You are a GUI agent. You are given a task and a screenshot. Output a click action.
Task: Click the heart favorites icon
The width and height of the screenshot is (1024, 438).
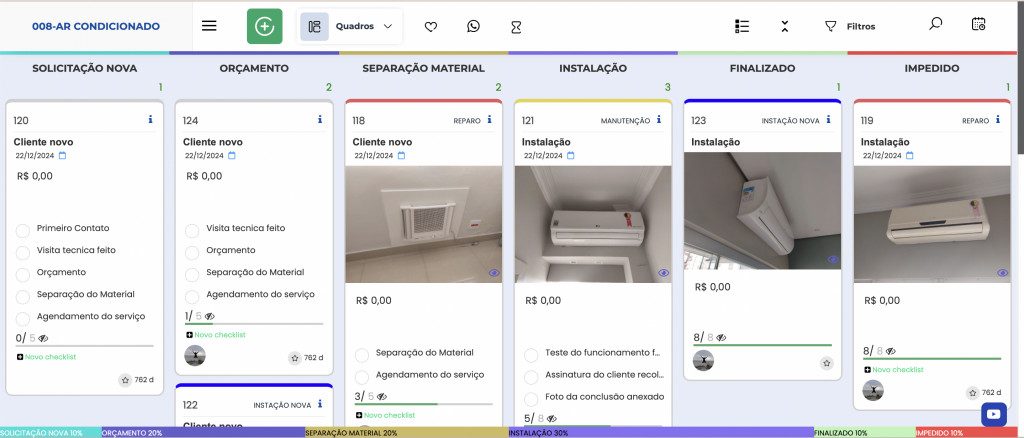[x=431, y=27]
